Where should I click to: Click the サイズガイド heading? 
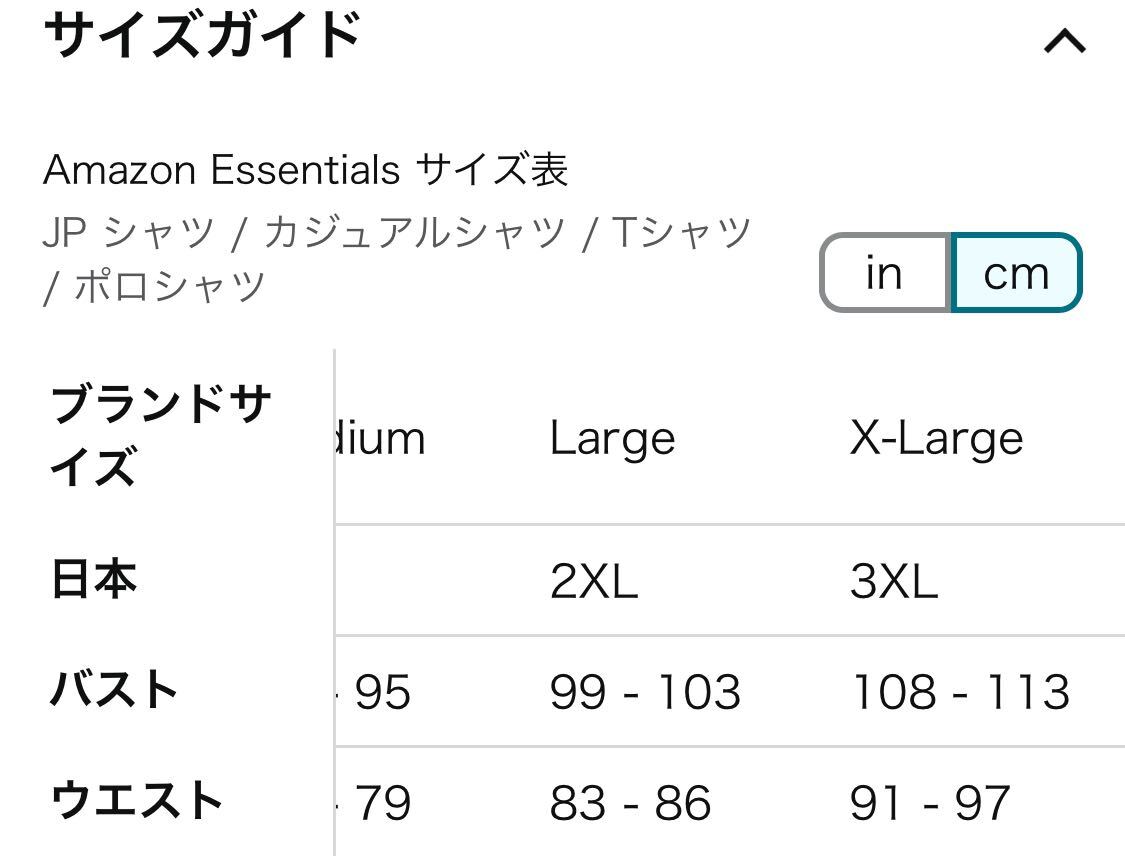pos(203,36)
